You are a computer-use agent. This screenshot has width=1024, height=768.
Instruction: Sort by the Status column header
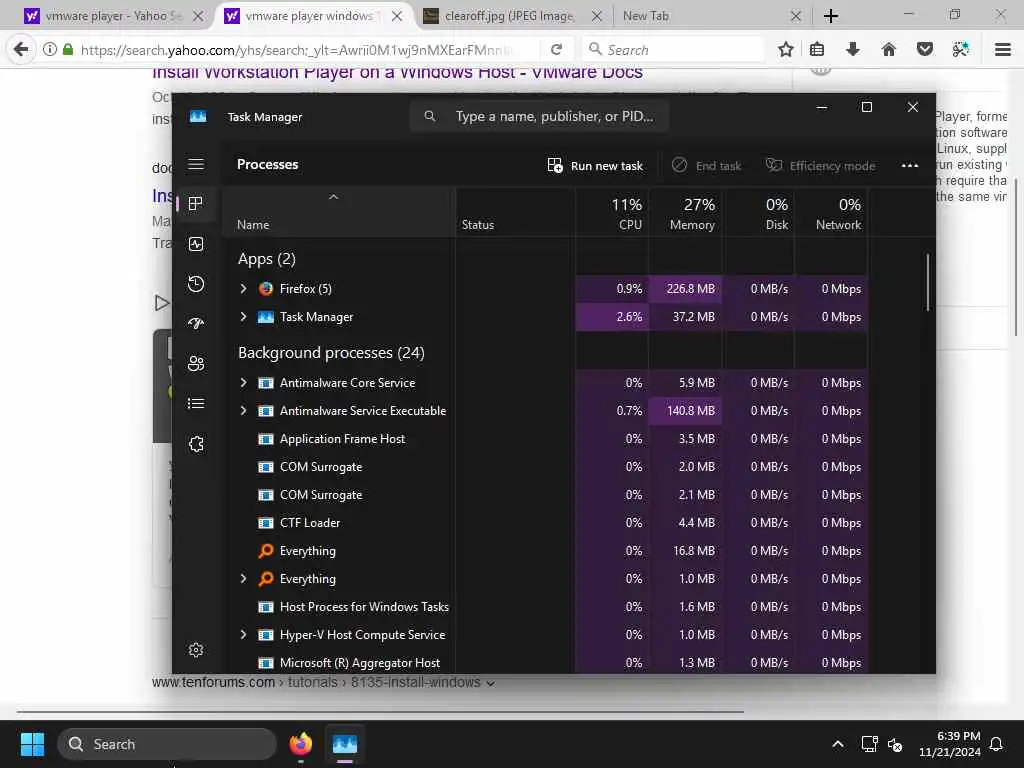click(x=516, y=213)
